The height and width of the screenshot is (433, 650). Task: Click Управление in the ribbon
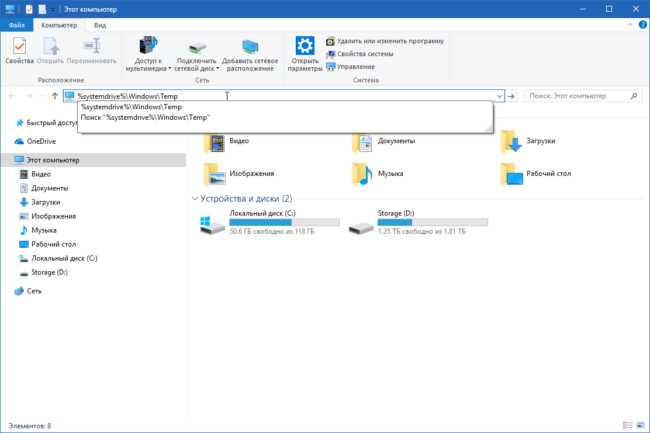(351, 67)
